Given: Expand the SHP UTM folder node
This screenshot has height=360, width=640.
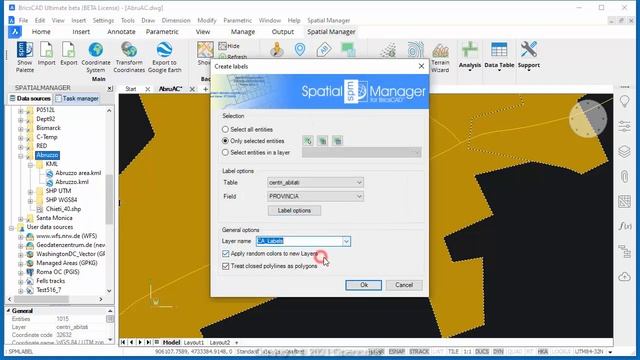Looking at the screenshot, I should tap(31, 191).
